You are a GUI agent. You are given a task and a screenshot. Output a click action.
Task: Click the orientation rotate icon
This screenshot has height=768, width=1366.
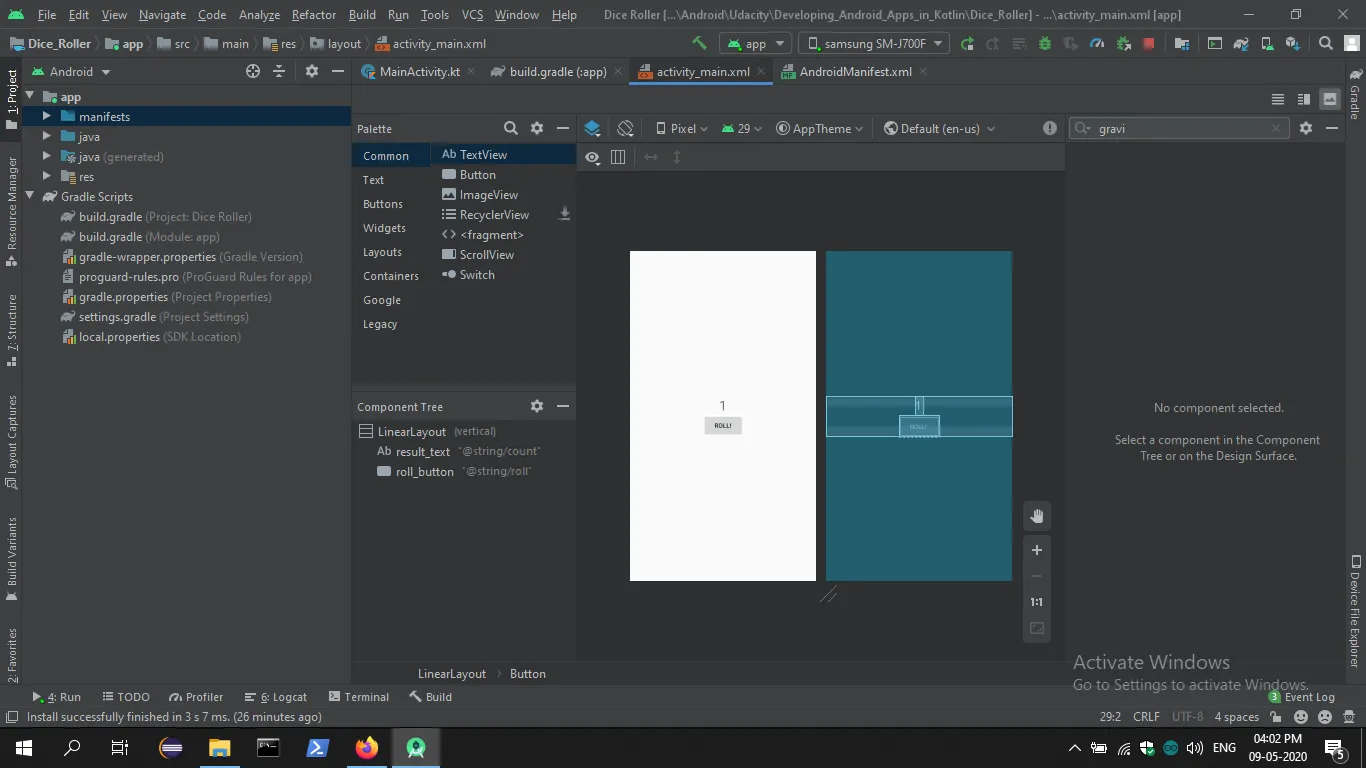(x=625, y=128)
